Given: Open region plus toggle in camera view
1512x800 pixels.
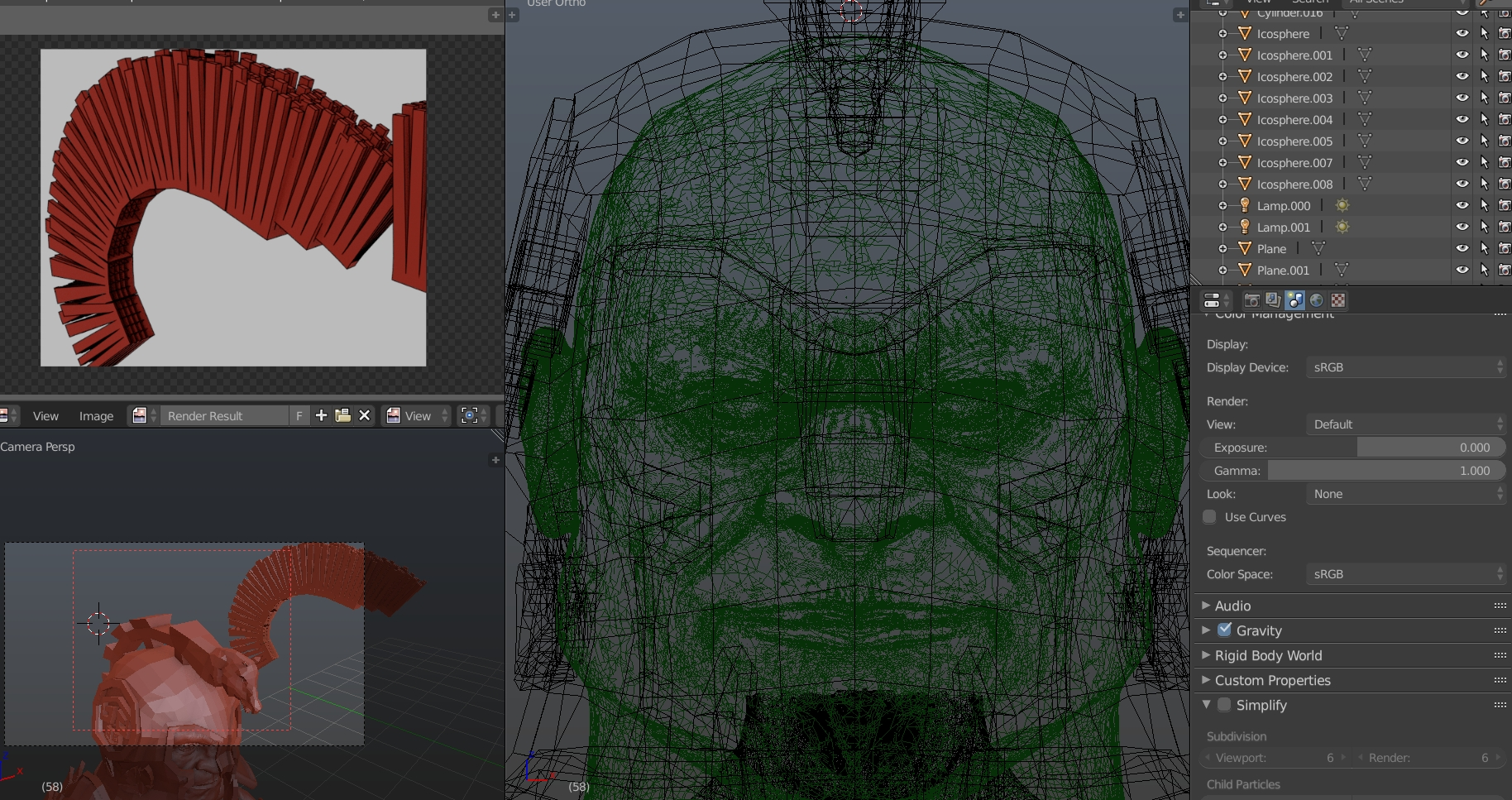Looking at the screenshot, I should pyautogui.click(x=495, y=460).
